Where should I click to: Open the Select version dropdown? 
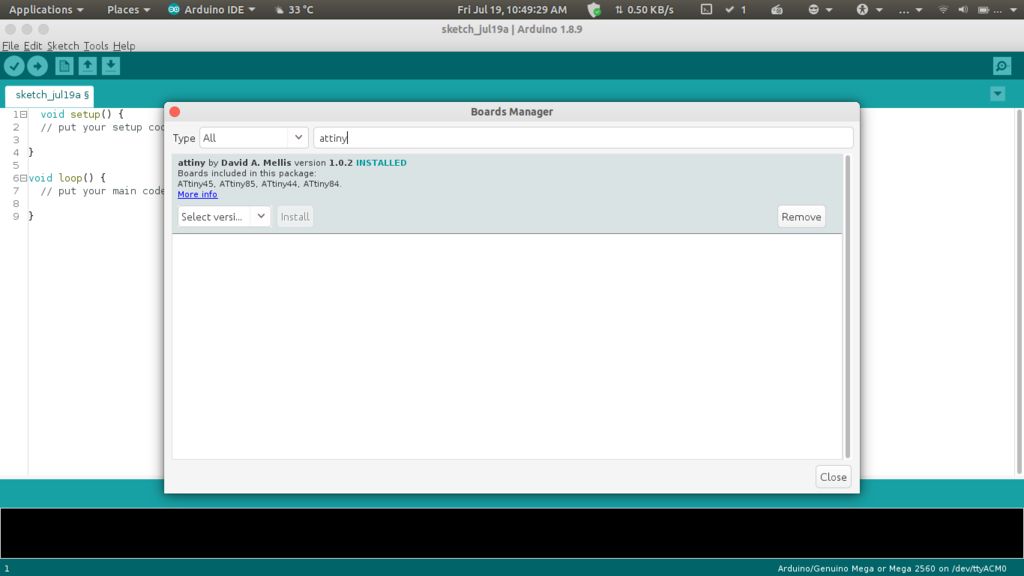pos(223,216)
